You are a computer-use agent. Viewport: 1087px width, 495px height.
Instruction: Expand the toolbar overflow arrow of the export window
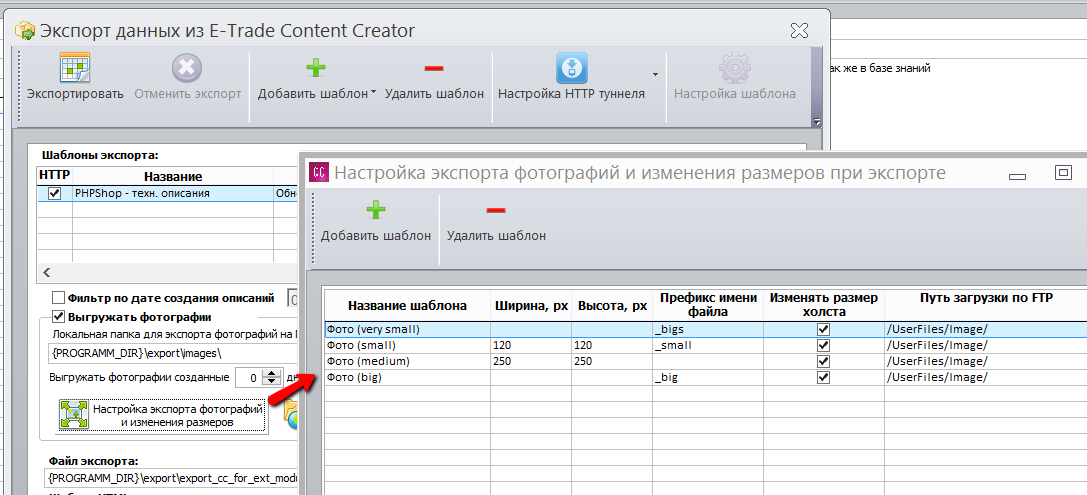tap(817, 121)
